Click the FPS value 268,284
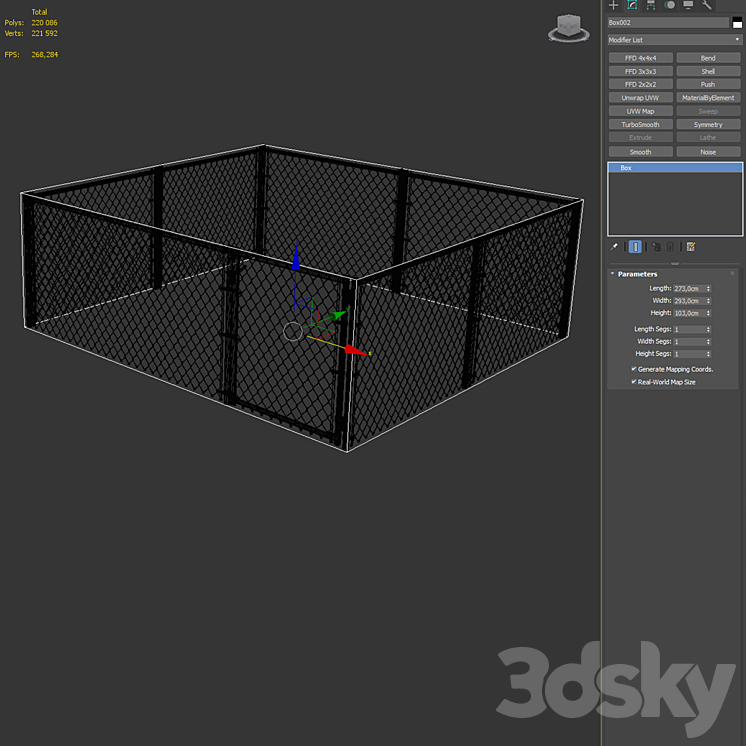746x746 pixels. [45, 55]
